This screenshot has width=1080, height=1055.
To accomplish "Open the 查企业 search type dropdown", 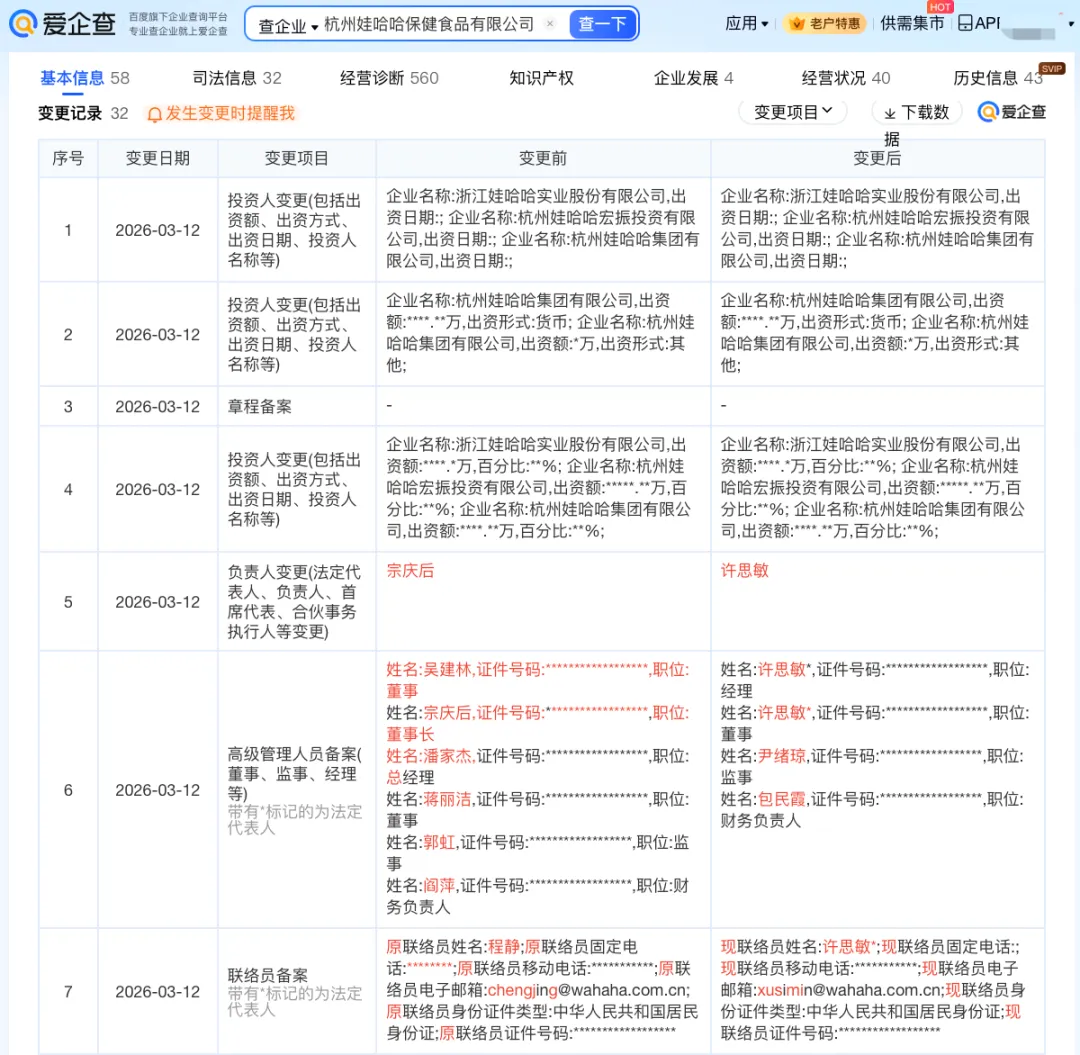I will coord(287,25).
